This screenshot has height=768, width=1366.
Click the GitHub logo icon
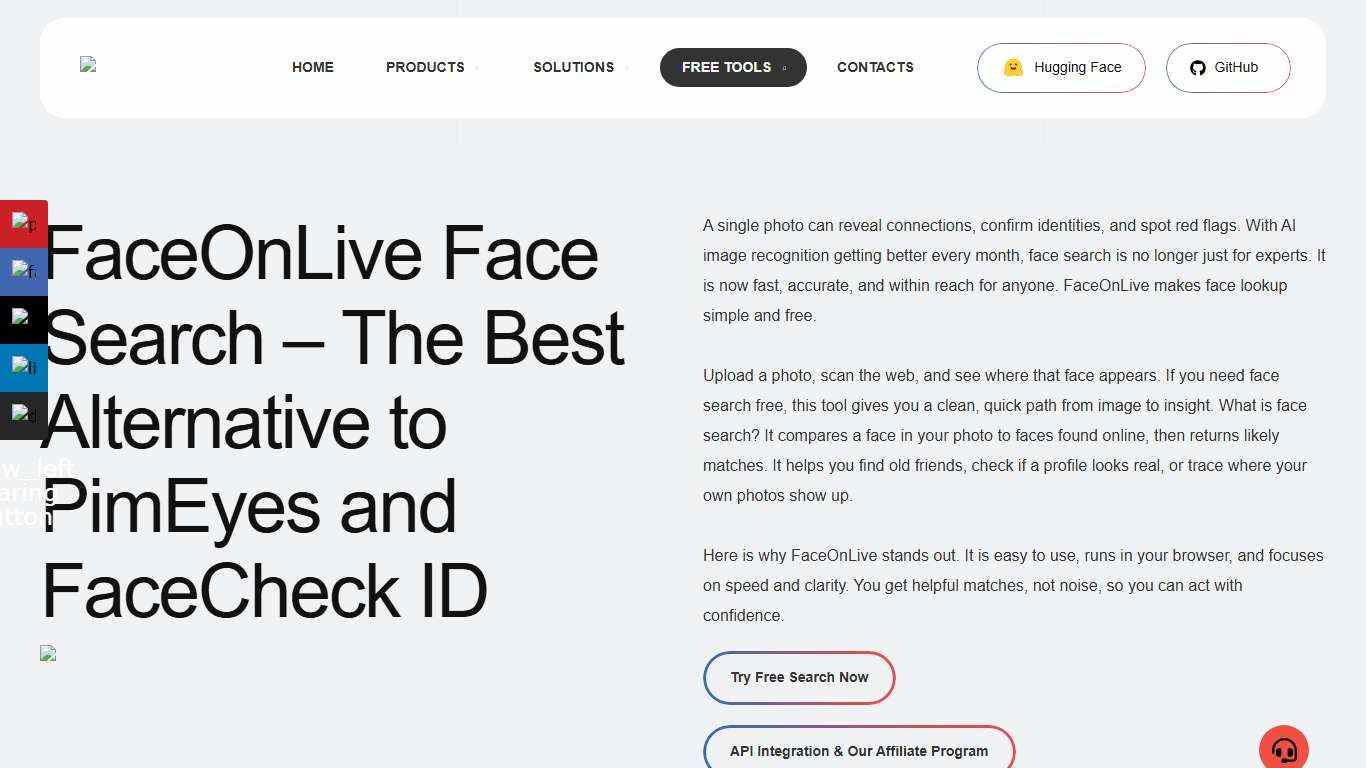1197,67
